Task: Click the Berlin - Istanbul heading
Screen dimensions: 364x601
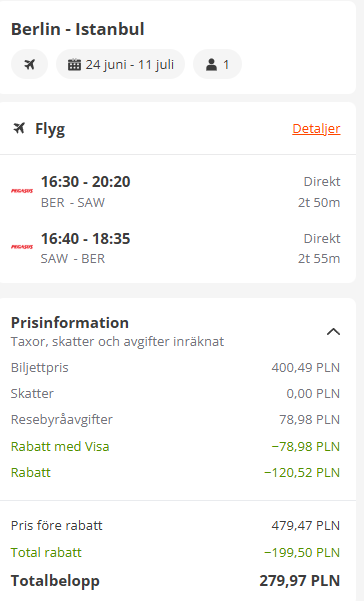Action: pos(78,29)
